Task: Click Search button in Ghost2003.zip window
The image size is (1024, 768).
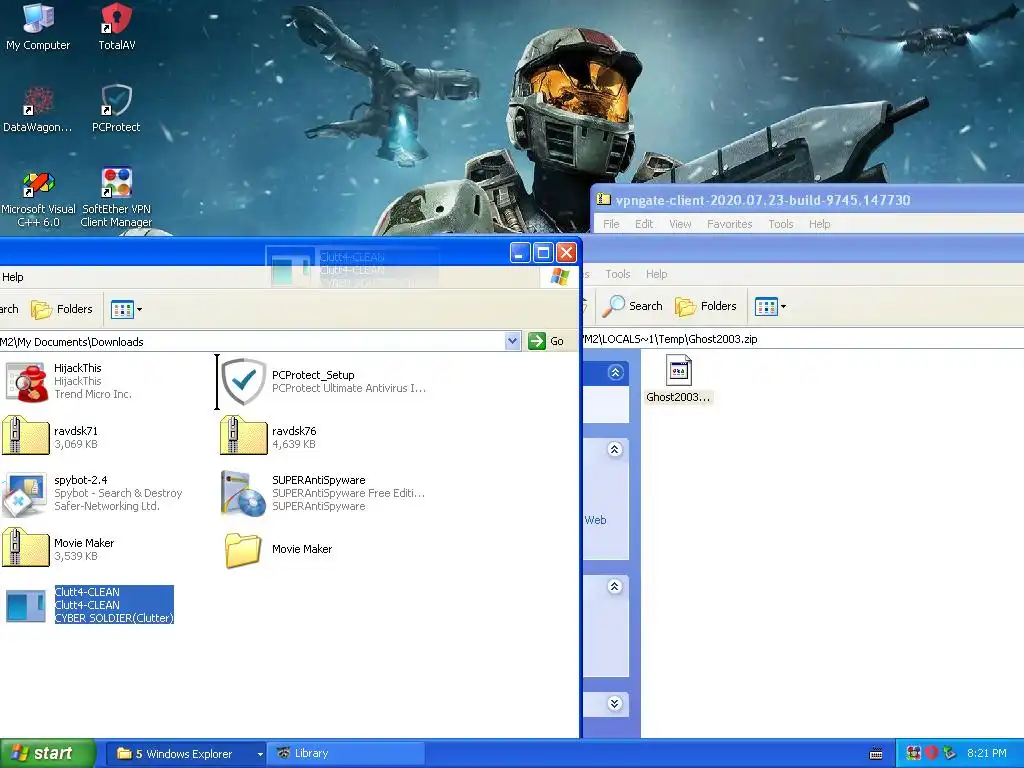Action: click(x=632, y=306)
